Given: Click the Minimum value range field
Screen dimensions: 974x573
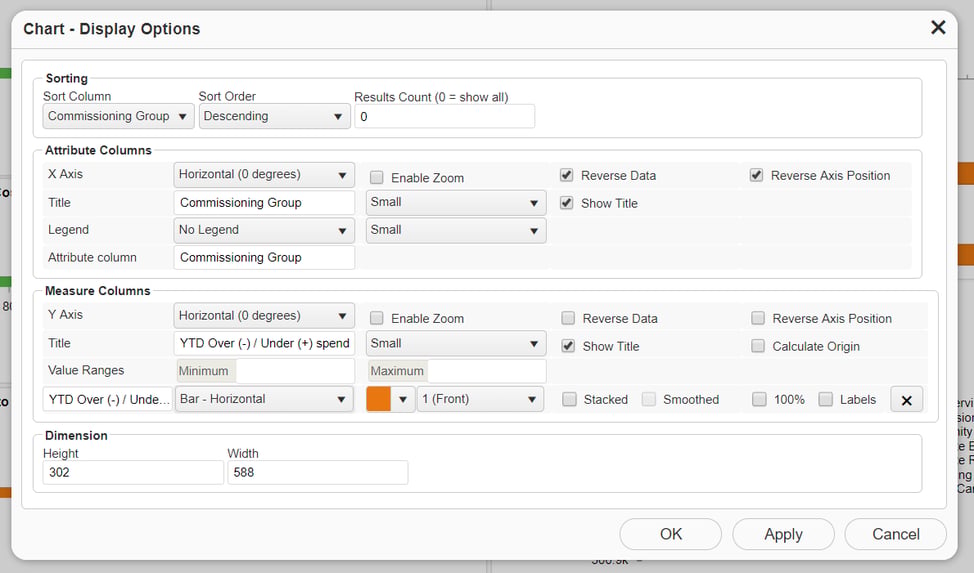Looking at the screenshot, I should coord(295,371).
